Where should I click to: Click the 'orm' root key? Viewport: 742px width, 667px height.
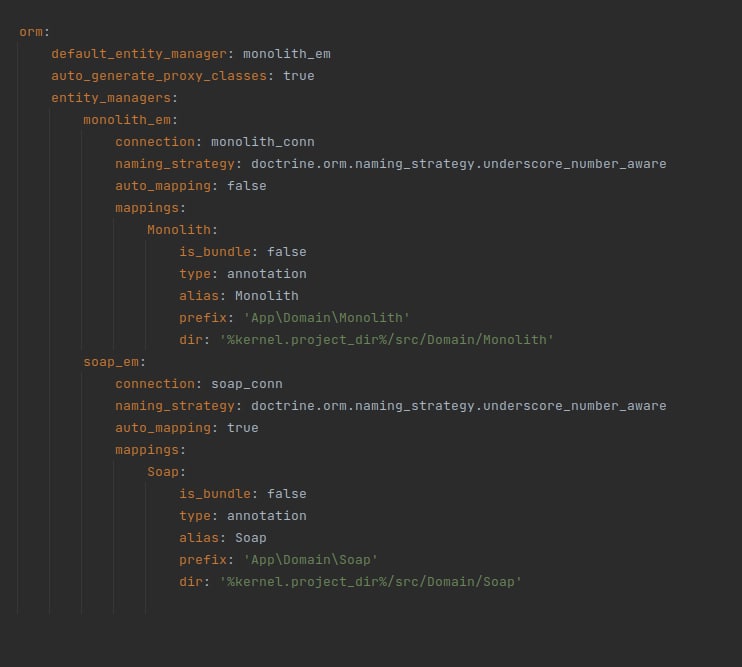point(31,32)
